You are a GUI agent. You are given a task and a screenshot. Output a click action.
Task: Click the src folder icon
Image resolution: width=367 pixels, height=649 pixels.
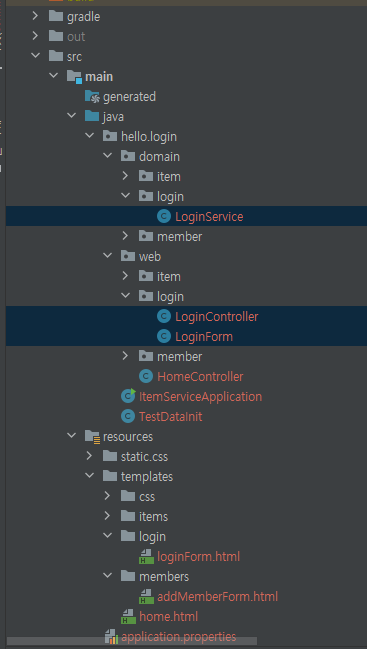tap(56, 56)
